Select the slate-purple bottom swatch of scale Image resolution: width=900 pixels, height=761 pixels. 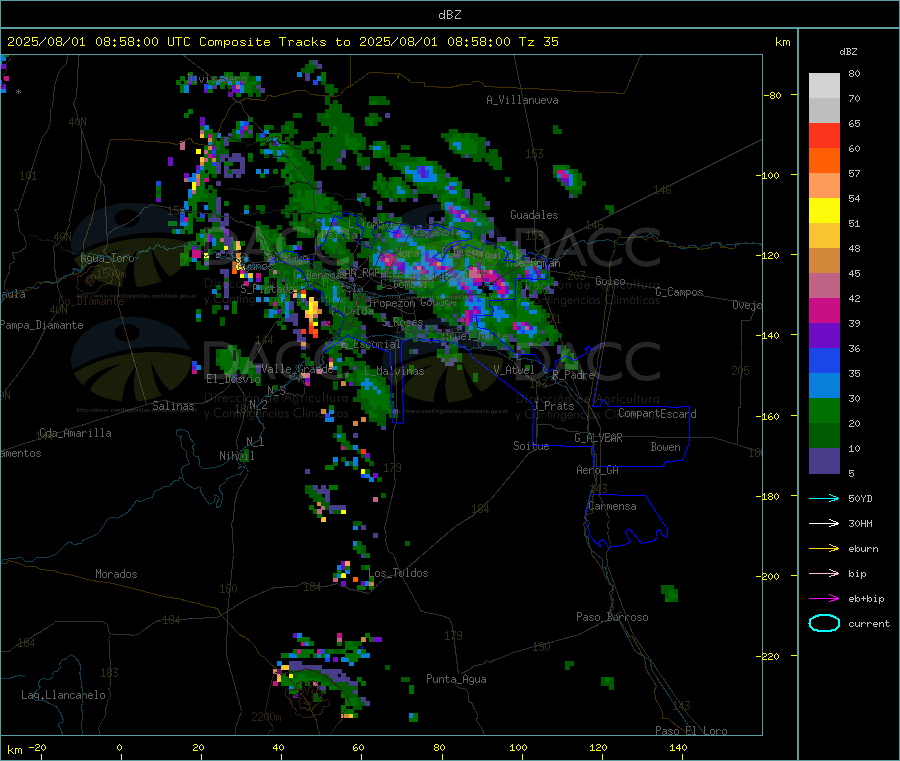824,461
